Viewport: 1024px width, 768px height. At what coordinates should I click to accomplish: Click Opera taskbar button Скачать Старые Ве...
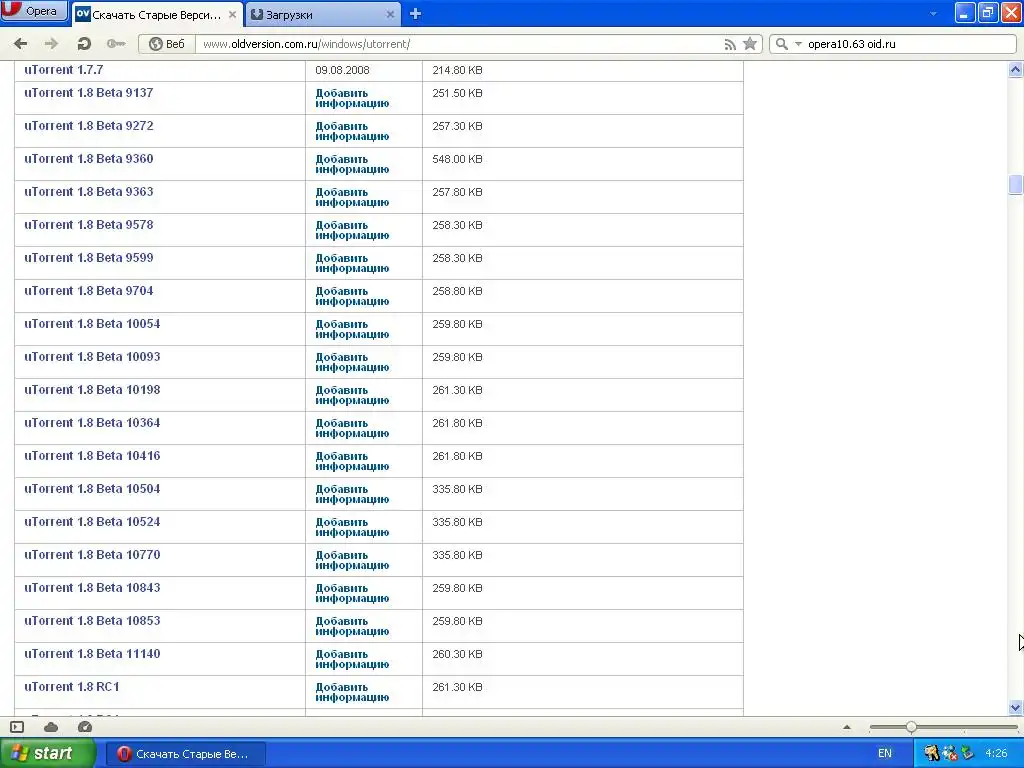(185, 754)
